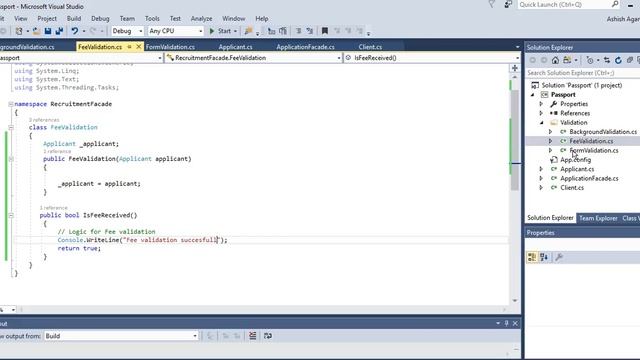Expand the Applicant.cs tree node
The height and width of the screenshot is (360, 640).
click(x=542, y=169)
